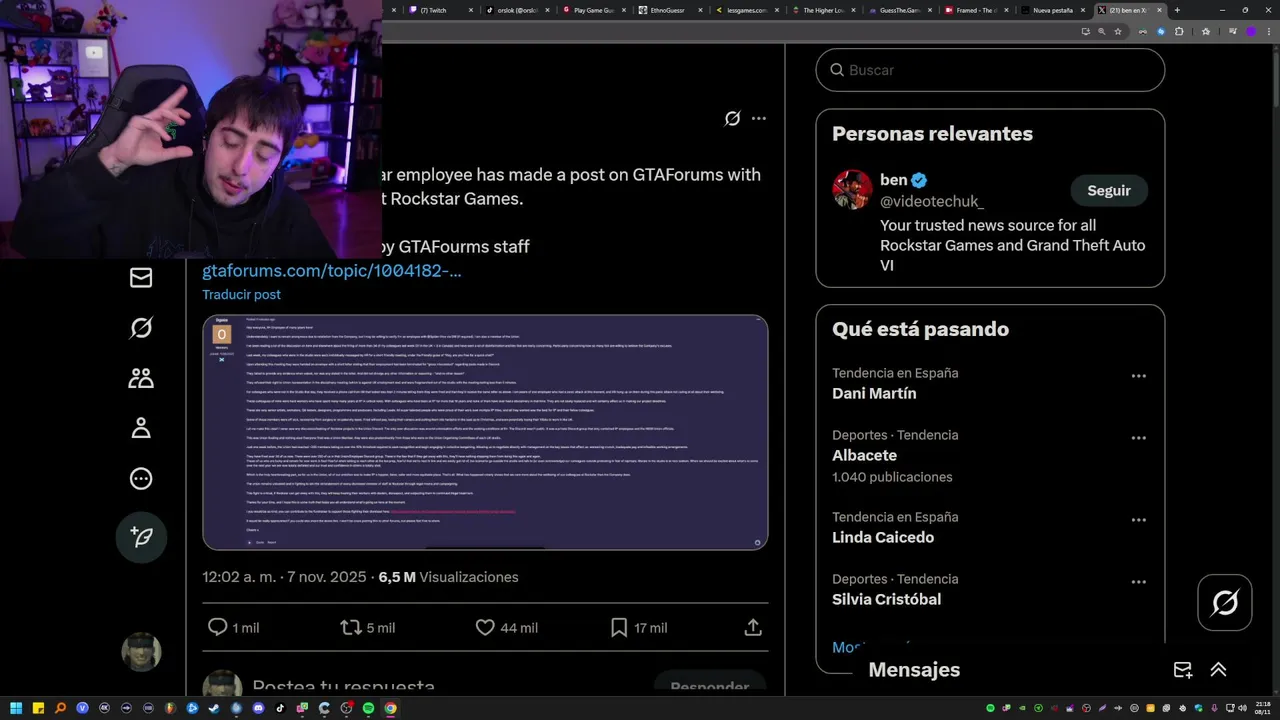
Task: Switch to the Framed browser tab
Action: tap(976, 10)
